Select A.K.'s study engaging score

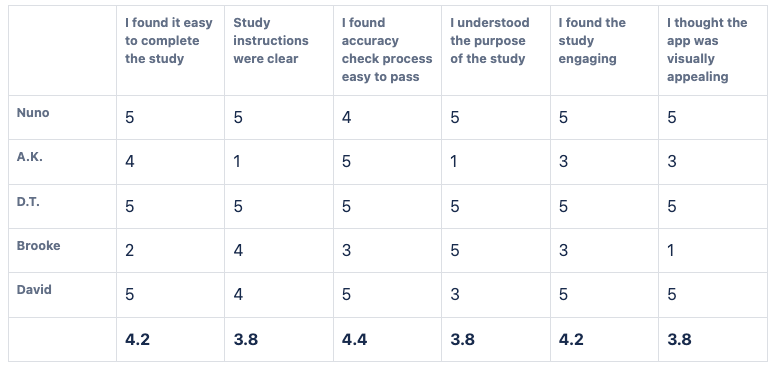(563, 162)
